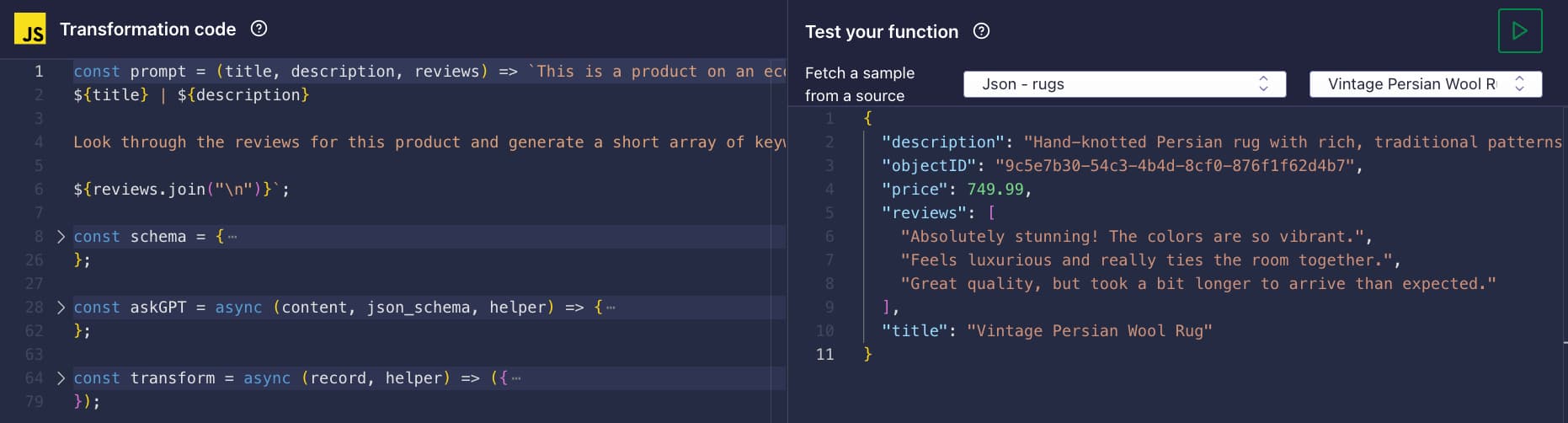Screen dimensions: 1568x423
Task: Expand the folded const transform block
Action: tap(61, 378)
